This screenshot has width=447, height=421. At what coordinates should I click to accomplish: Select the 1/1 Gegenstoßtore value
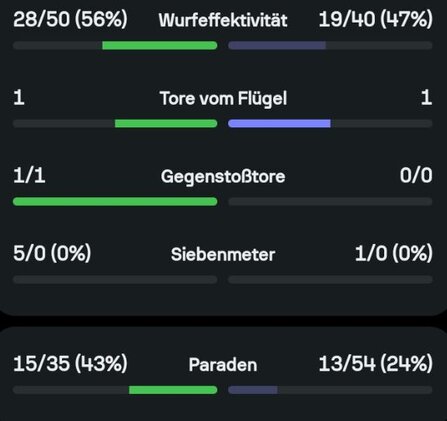click(29, 175)
